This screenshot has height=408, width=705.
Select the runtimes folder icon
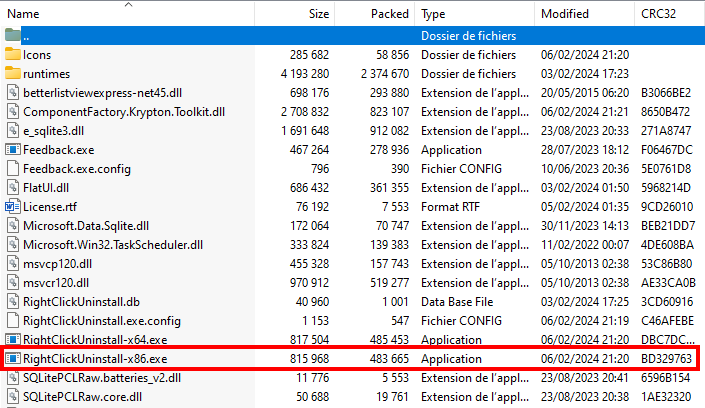point(12,73)
